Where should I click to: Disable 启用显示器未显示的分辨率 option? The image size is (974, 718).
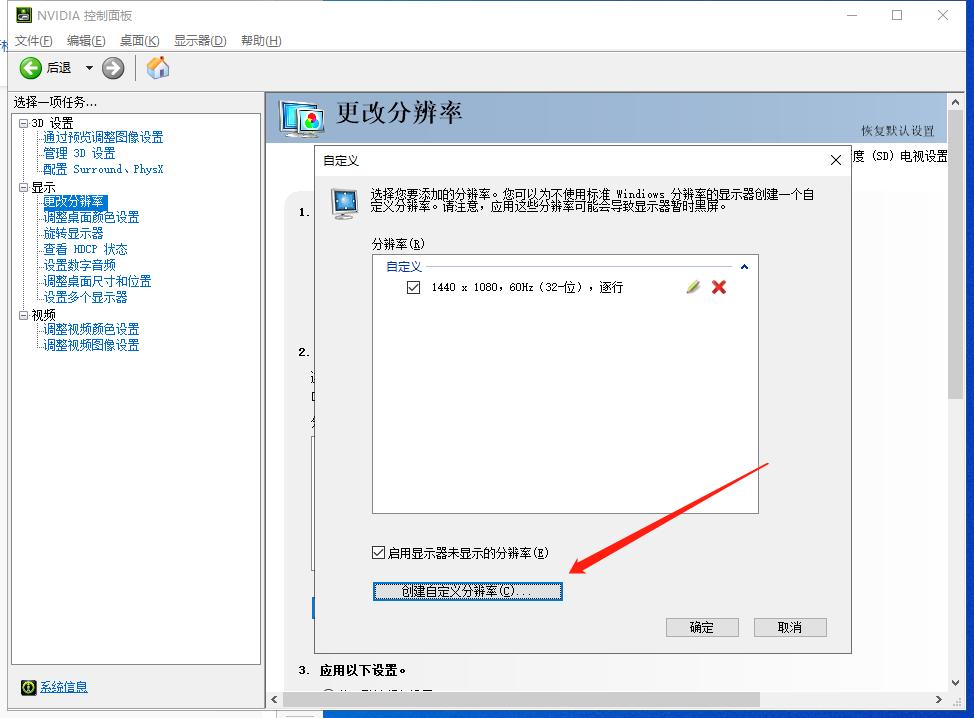point(378,551)
